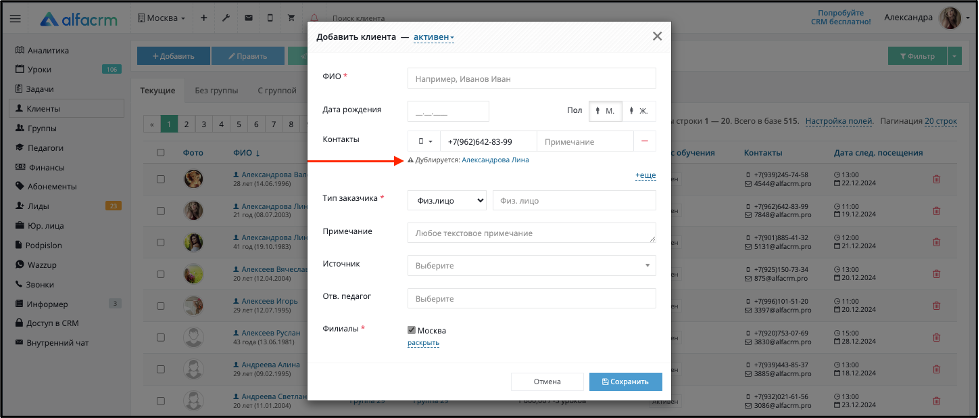Select female gender Ж. option

pyautogui.click(x=639, y=111)
